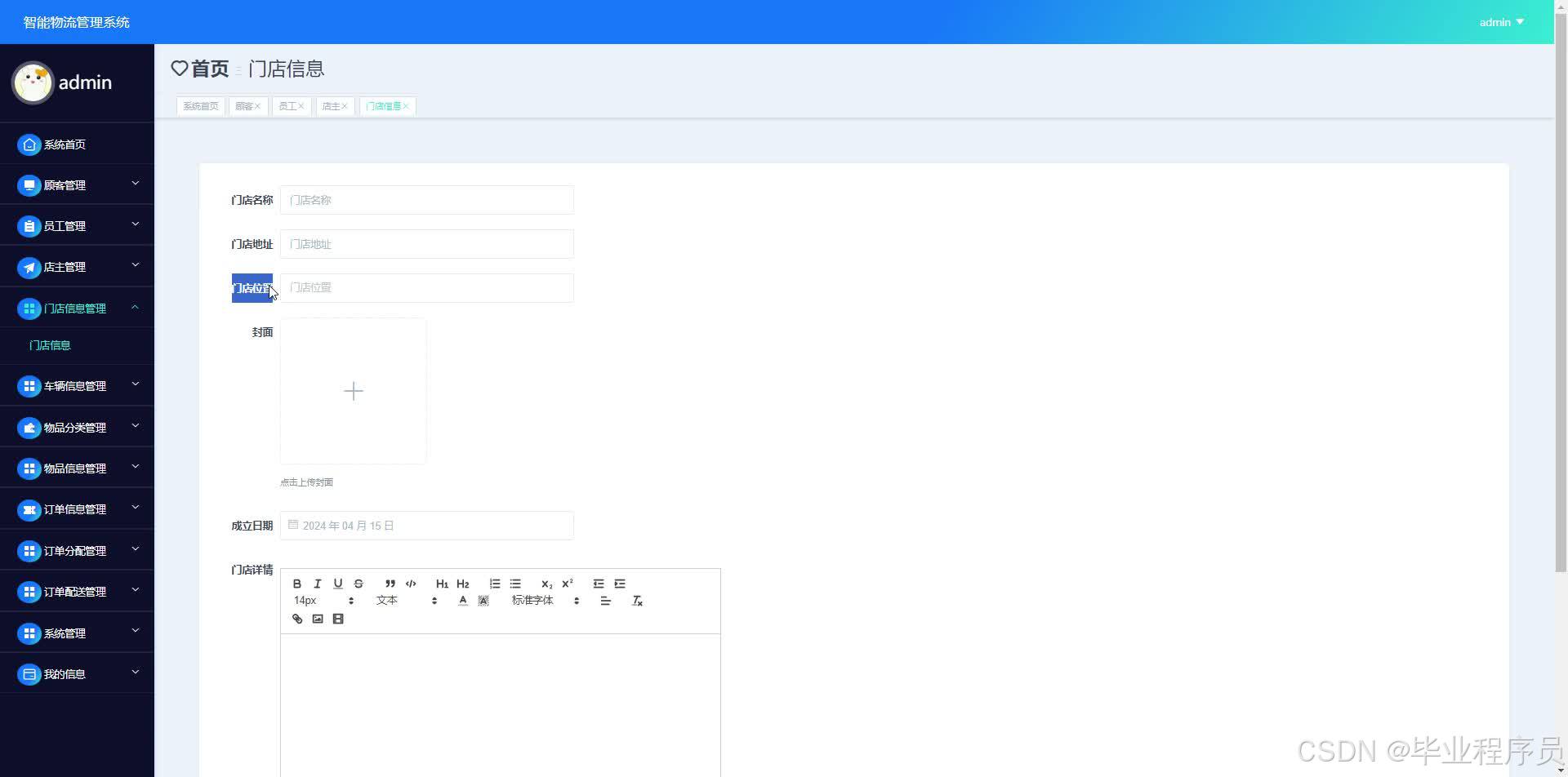Viewport: 1568px width, 777px height.
Task: Apply Heading 2 format
Action: click(463, 584)
